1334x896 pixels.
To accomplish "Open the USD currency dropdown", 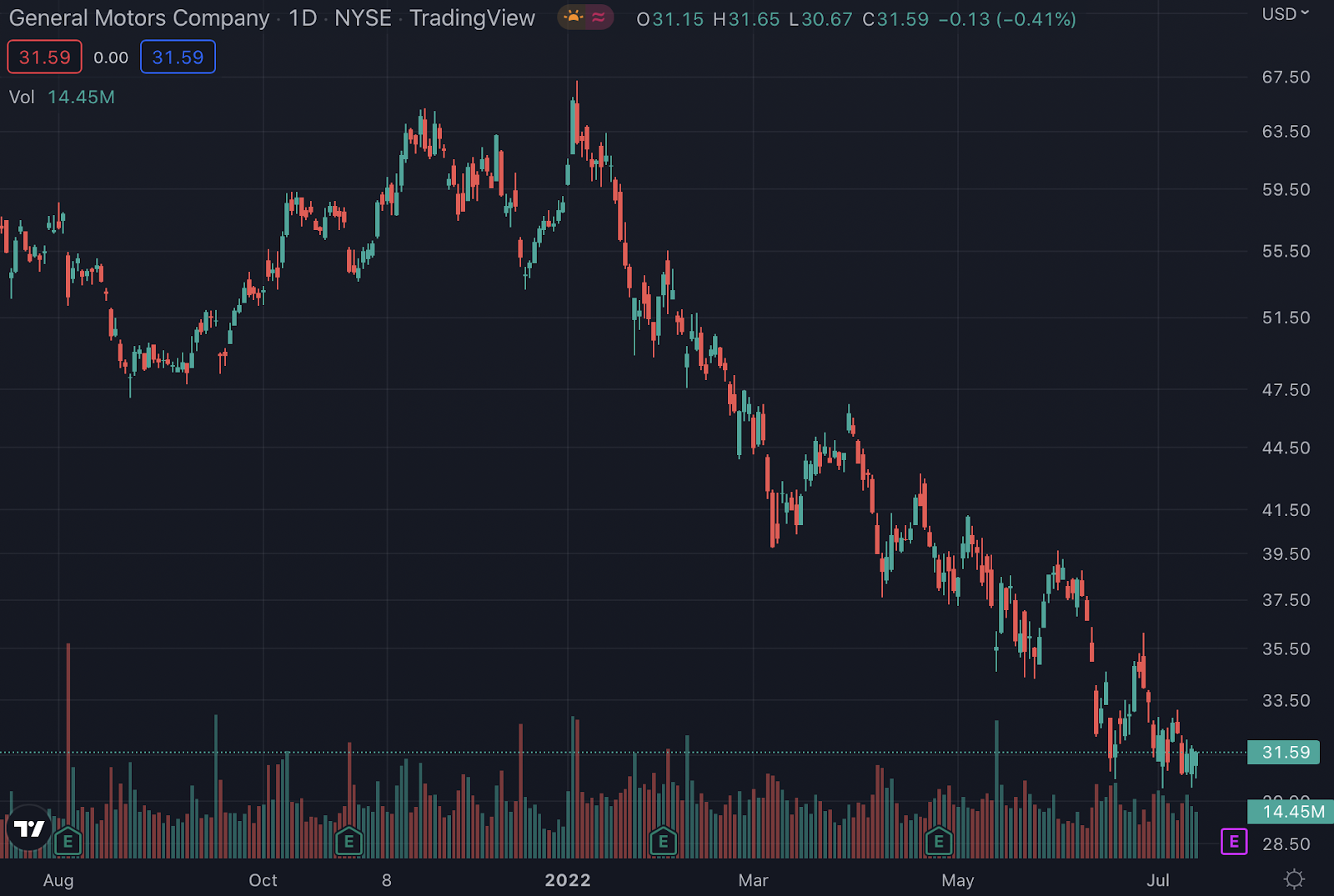I will [x=1285, y=14].
